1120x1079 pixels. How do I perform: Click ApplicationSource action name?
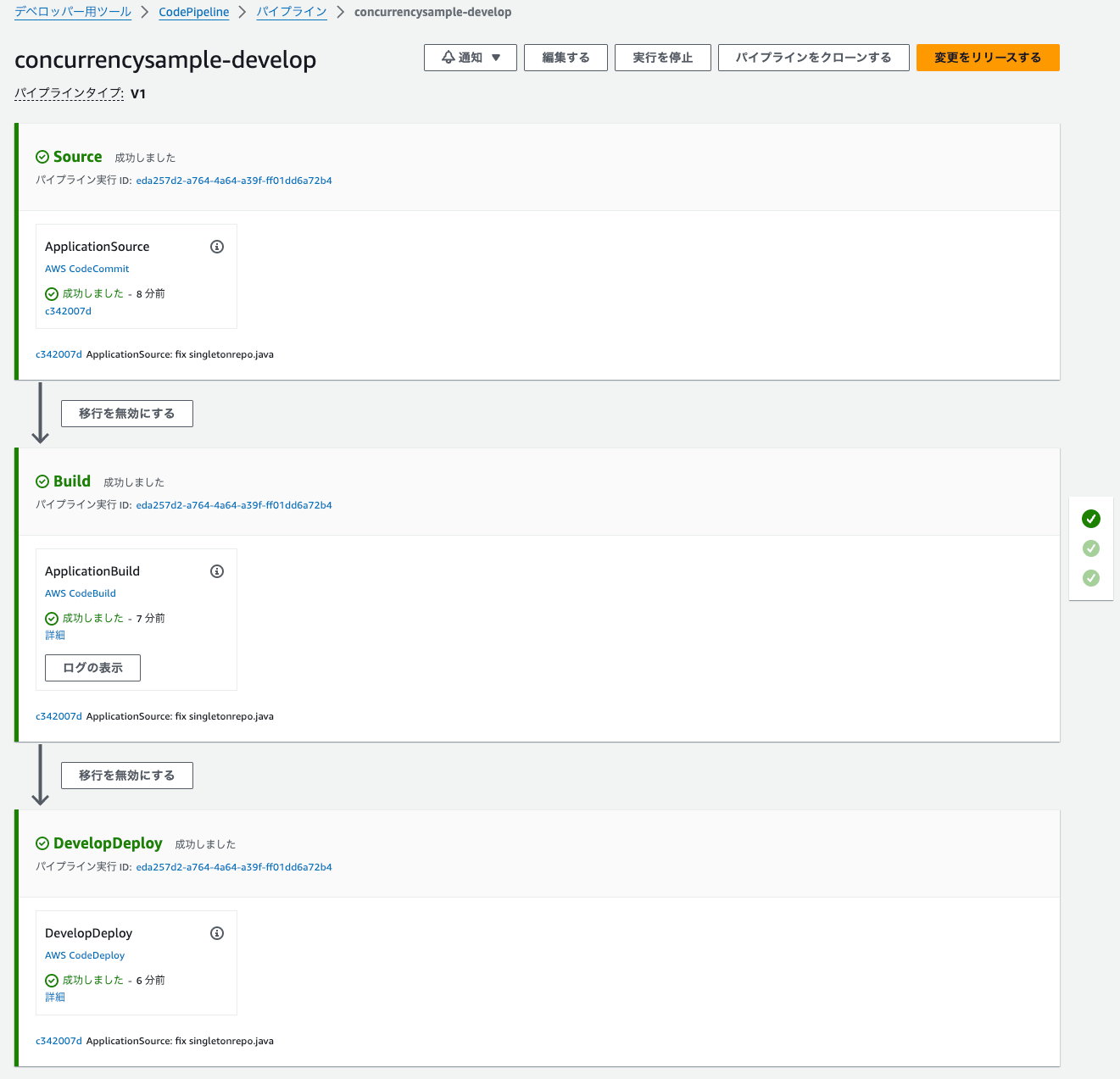click(98, 247)
